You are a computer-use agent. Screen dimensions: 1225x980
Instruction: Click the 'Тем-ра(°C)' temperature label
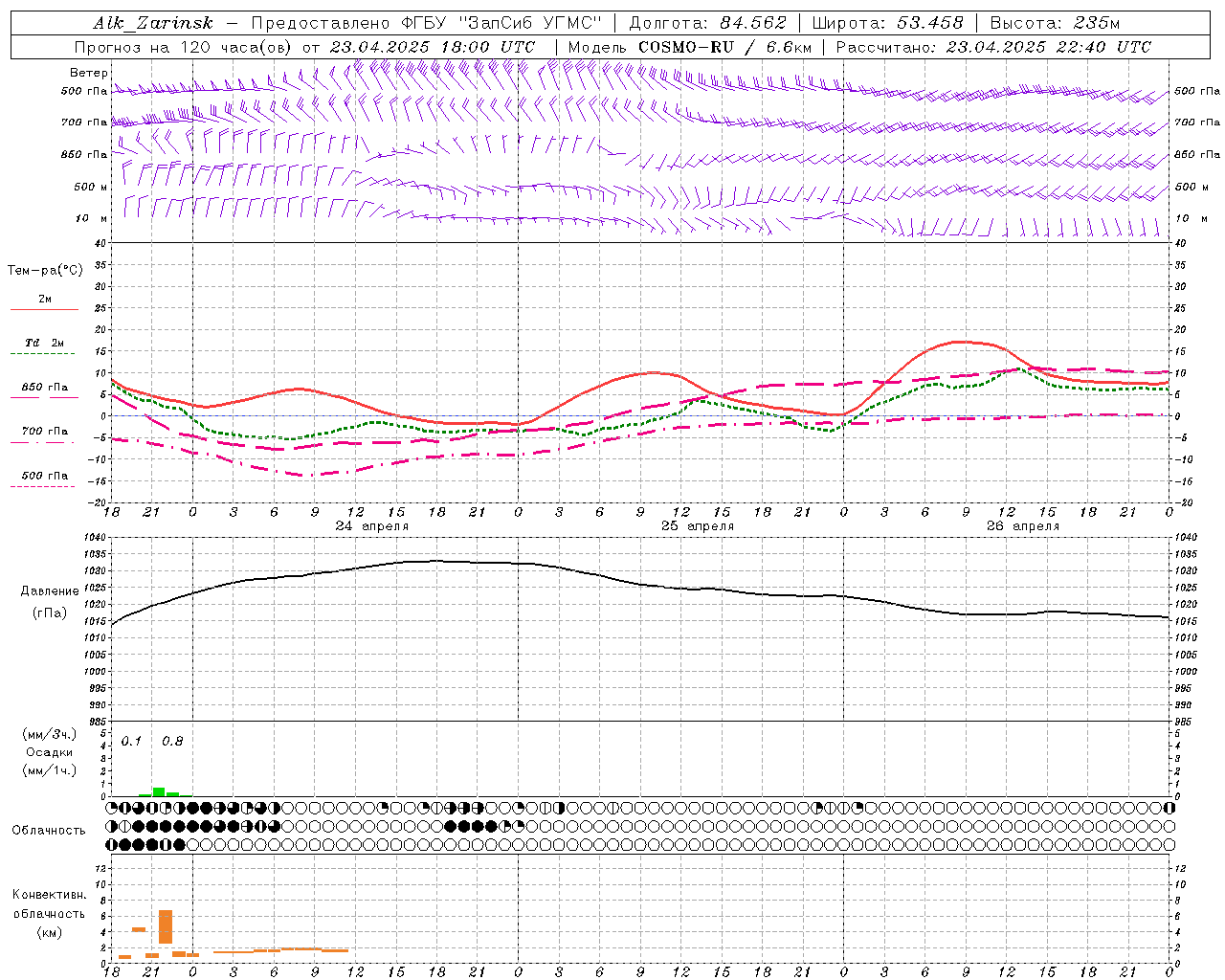pos(45,271)
